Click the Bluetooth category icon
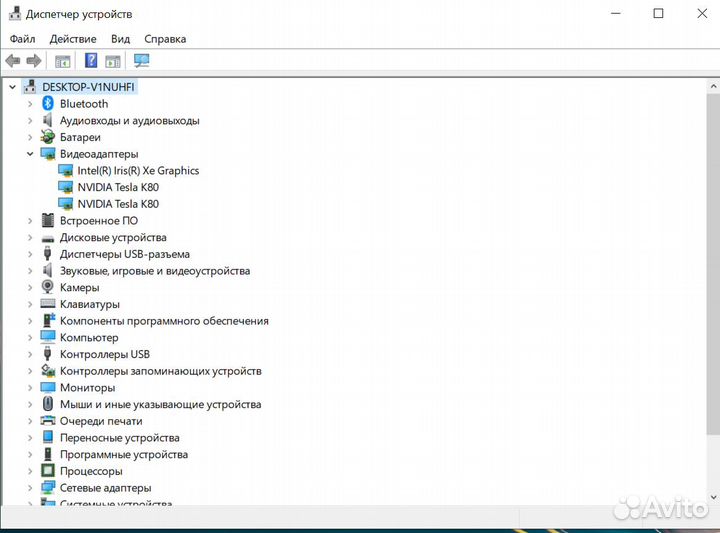This screenshot has width=720, height=533. click(48, 104)
